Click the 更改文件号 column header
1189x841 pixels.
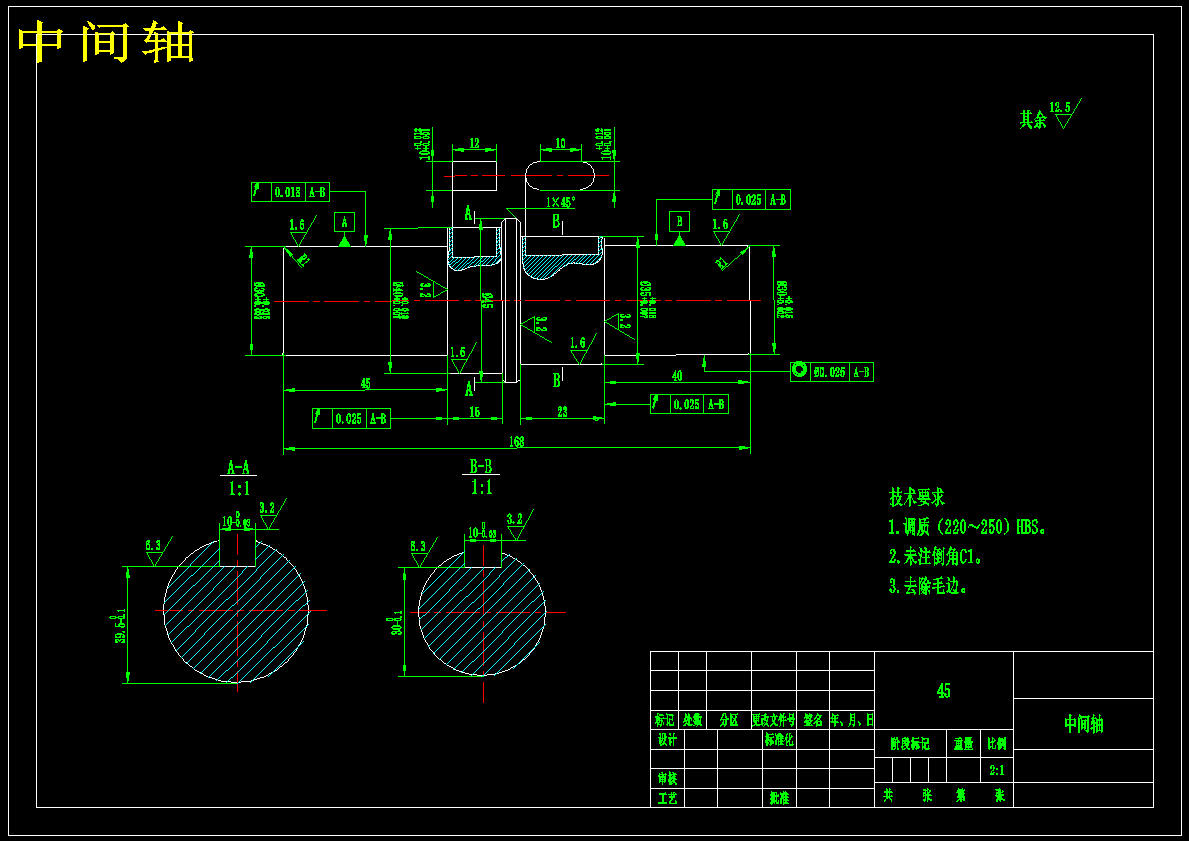pyautogui.click(x=773, y=720)
